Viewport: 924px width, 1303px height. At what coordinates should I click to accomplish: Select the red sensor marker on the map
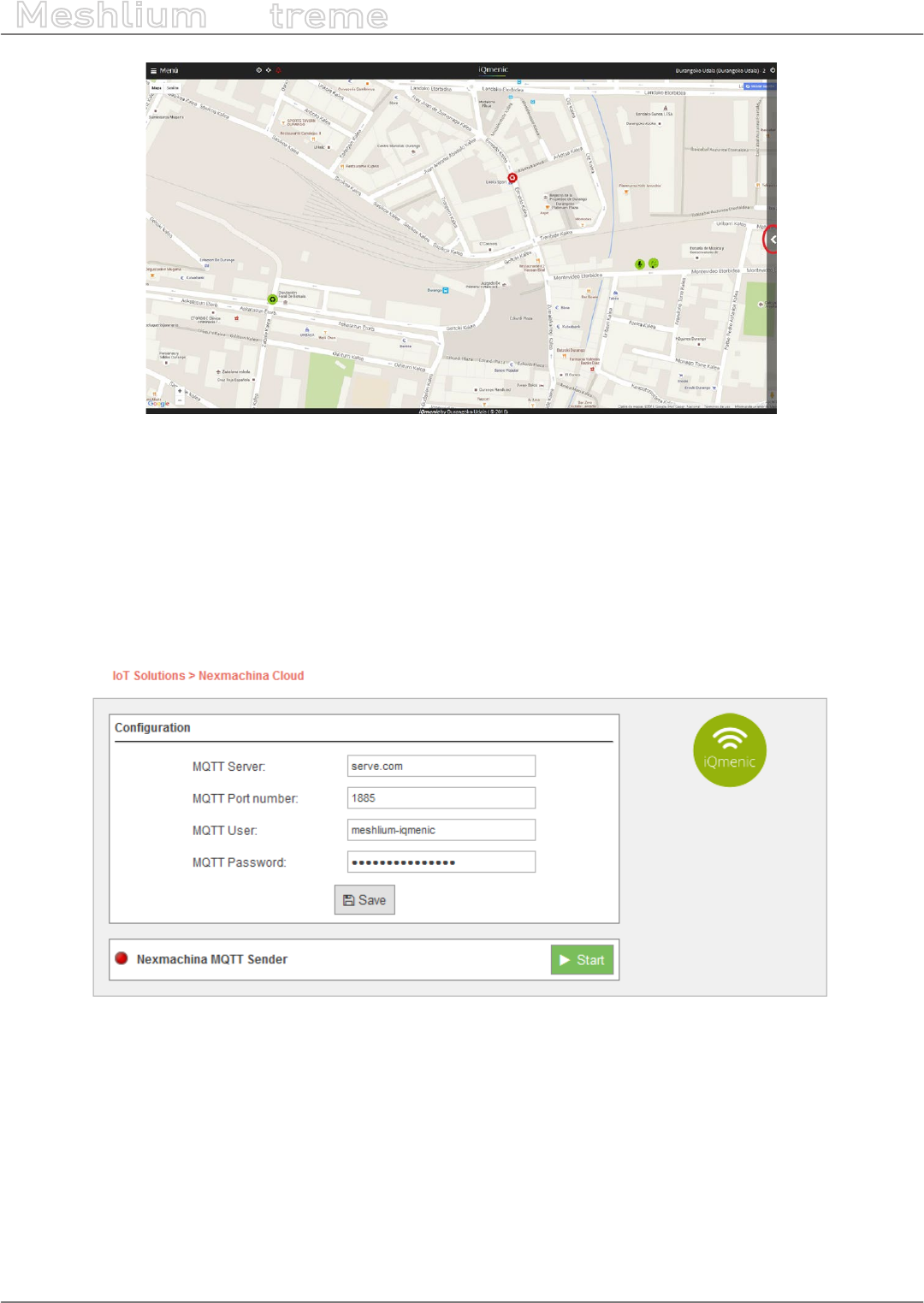pos(512,178)
